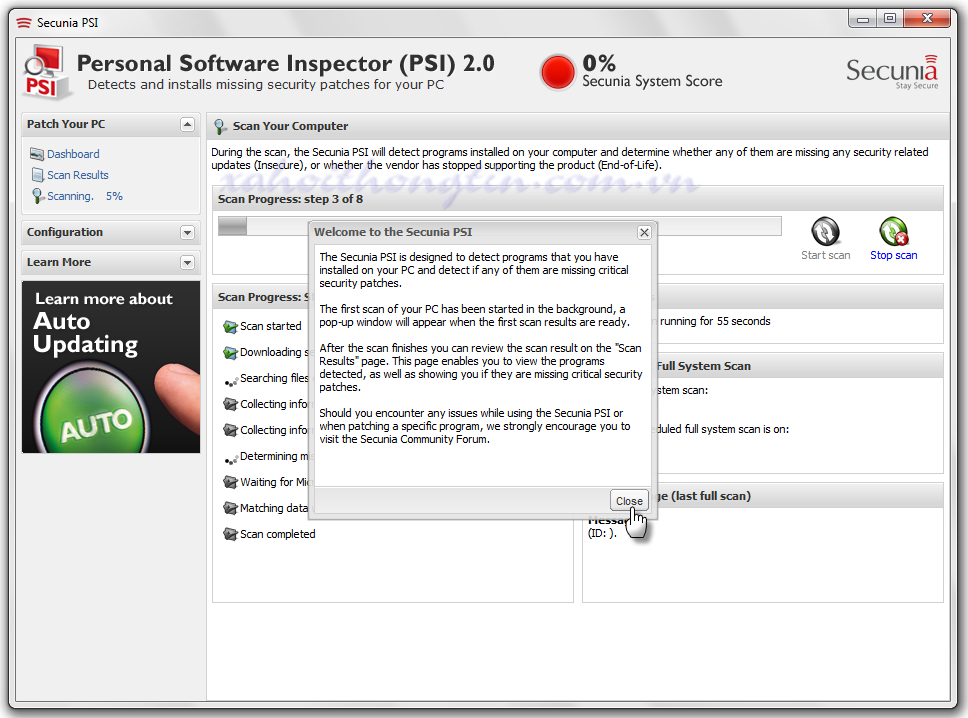968x718 pixels.
Task: Open the Scan Results page
Action: pyautogui.click(x=78, y=175)
